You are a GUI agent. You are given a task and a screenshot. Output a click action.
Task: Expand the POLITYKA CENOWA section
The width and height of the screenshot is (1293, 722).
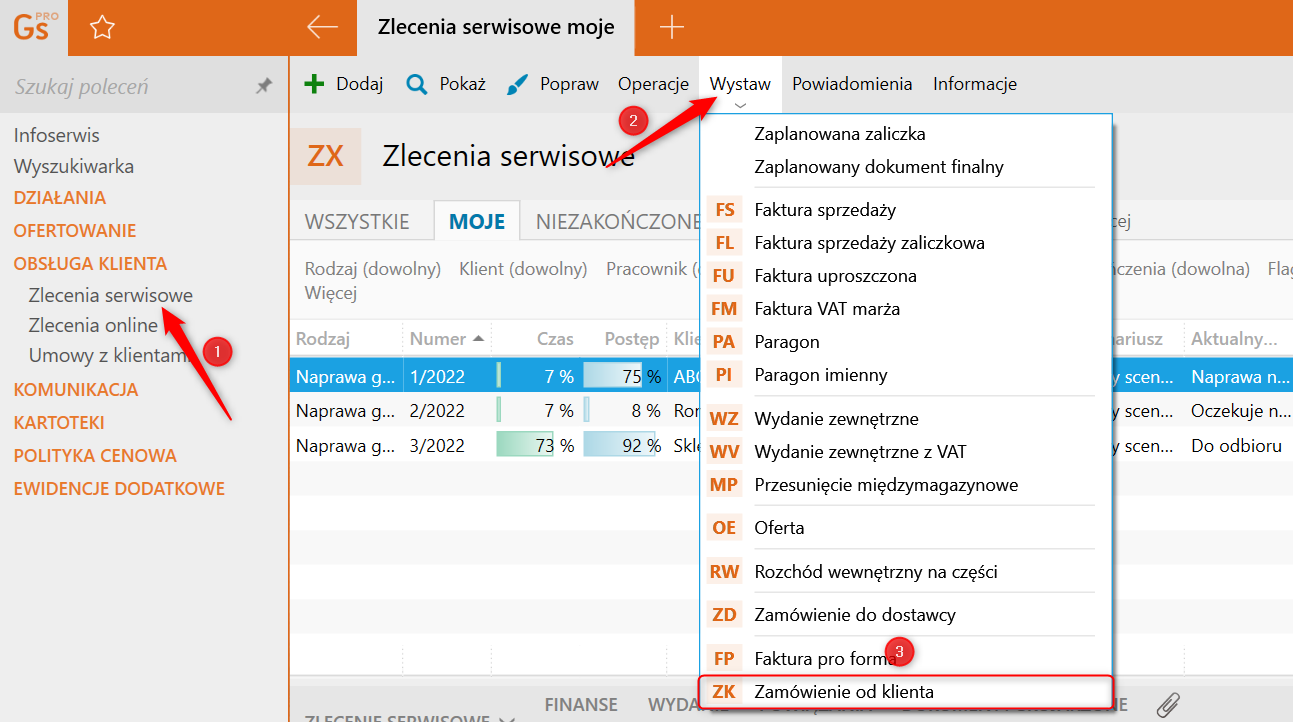pyautogui.click(x=95, y=456)
